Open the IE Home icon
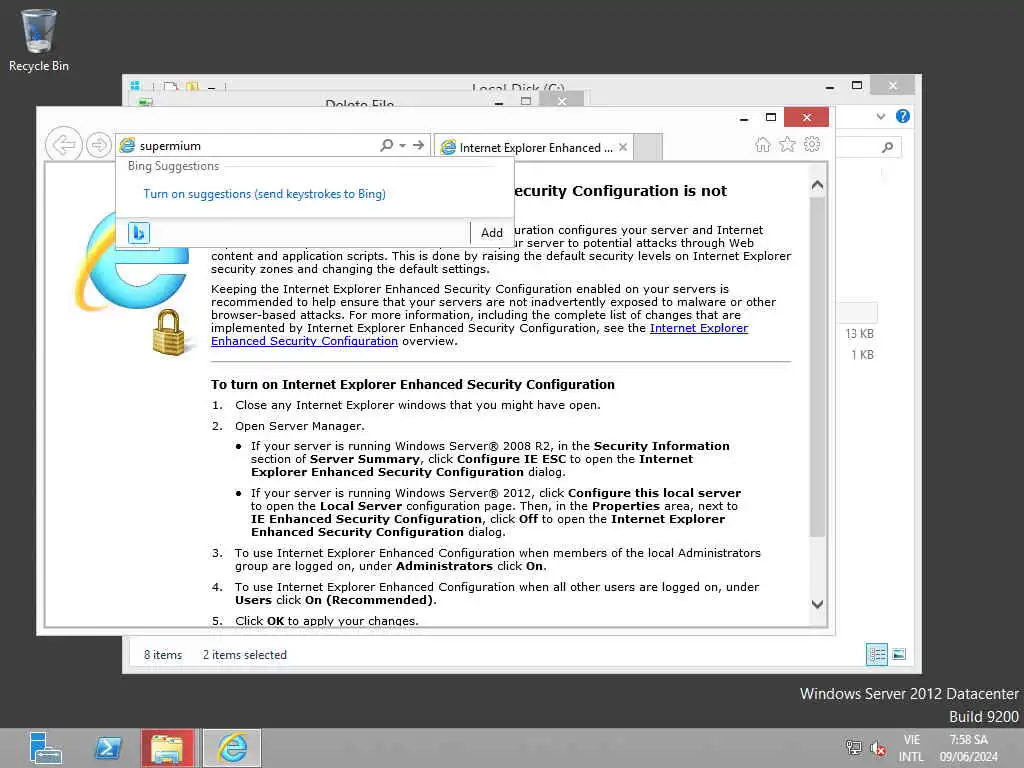The height and width of the screenshot is (768, 1024). 763,144
